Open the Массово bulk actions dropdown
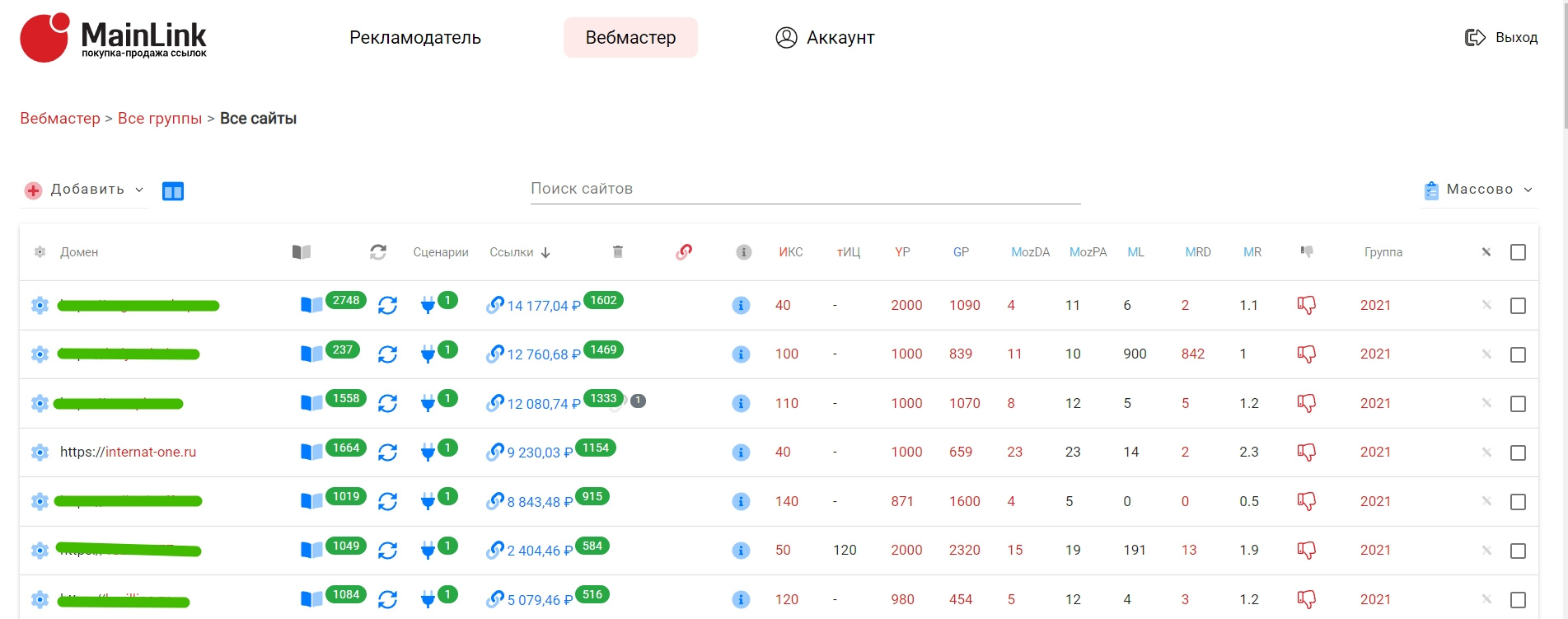The height and width of the screenshot is (619, 1568). pyautogui.click(x=1479, y=190)
